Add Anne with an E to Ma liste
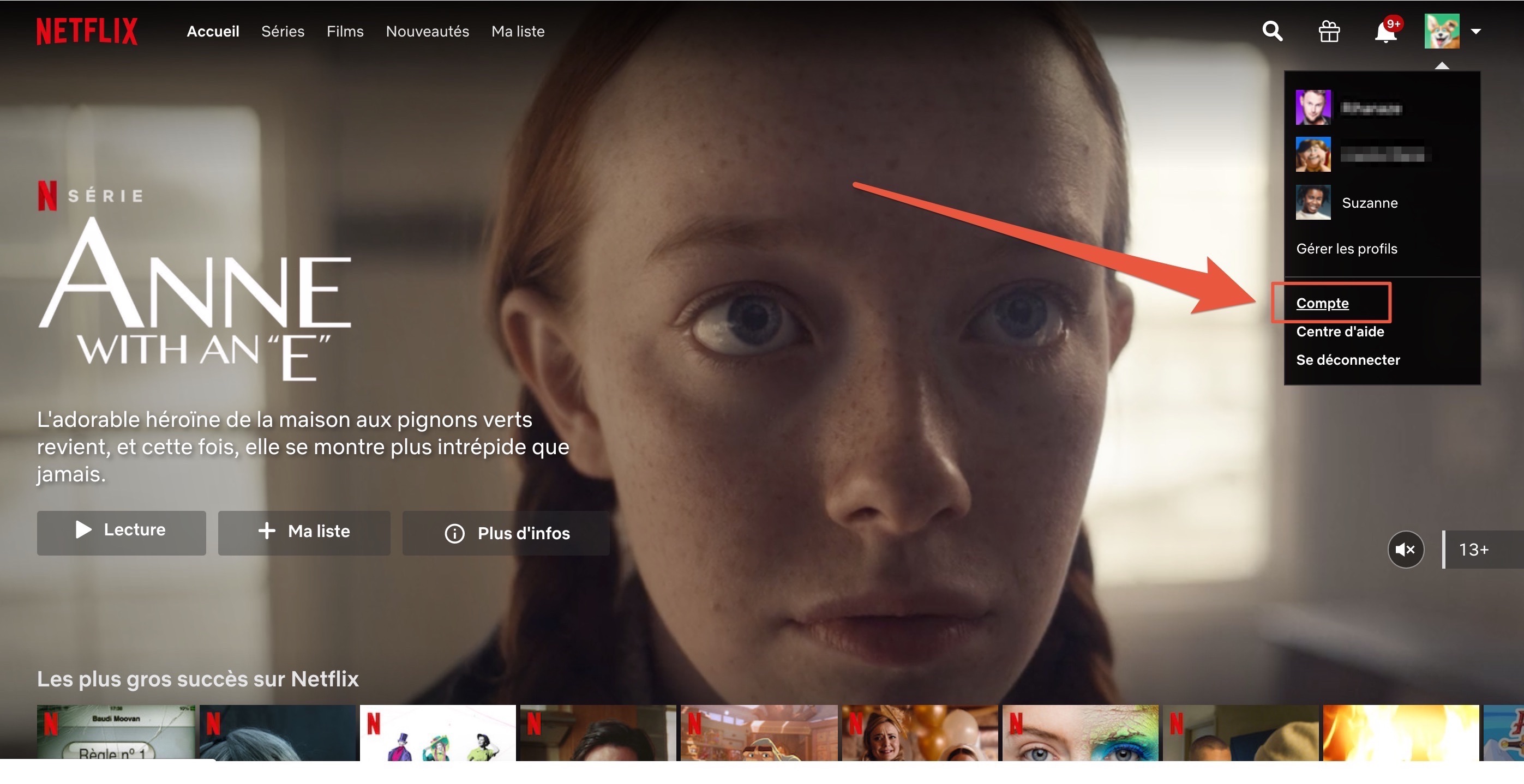 (x=304, y=533)
